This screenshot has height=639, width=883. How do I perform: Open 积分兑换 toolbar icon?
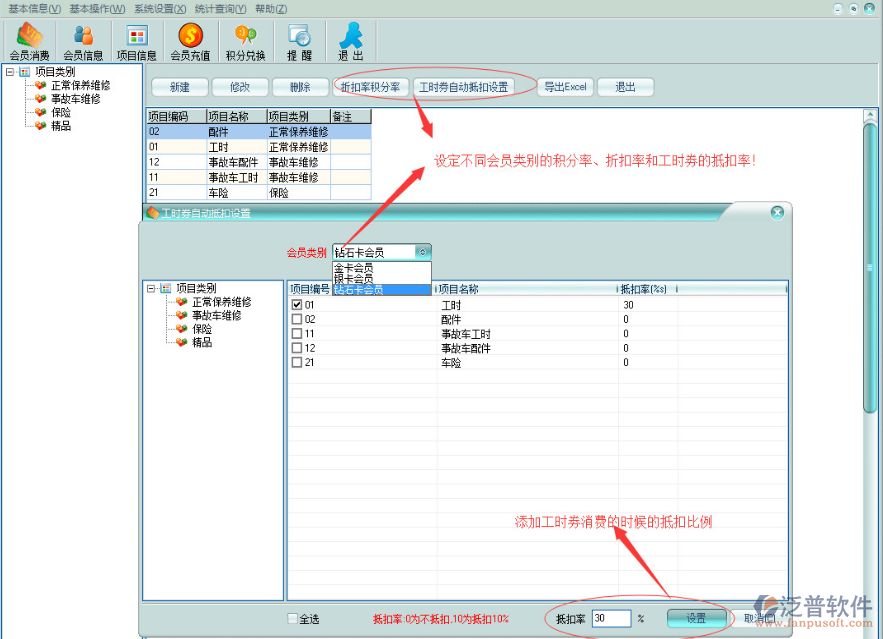click(245, 42)
